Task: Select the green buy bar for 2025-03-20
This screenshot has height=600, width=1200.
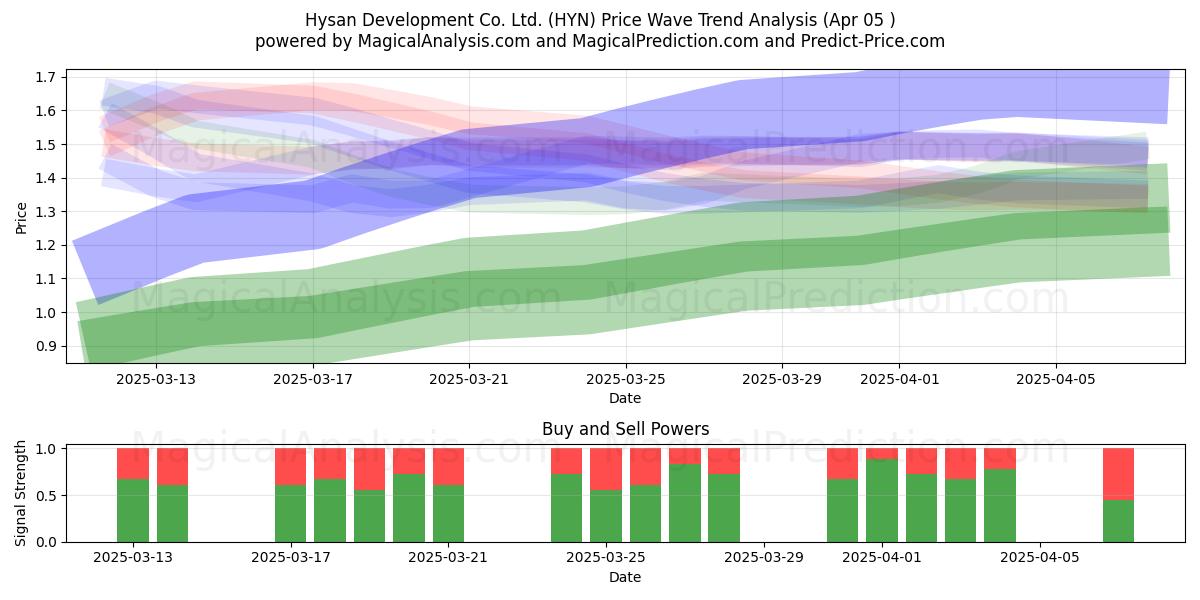Action: [409, 508]
